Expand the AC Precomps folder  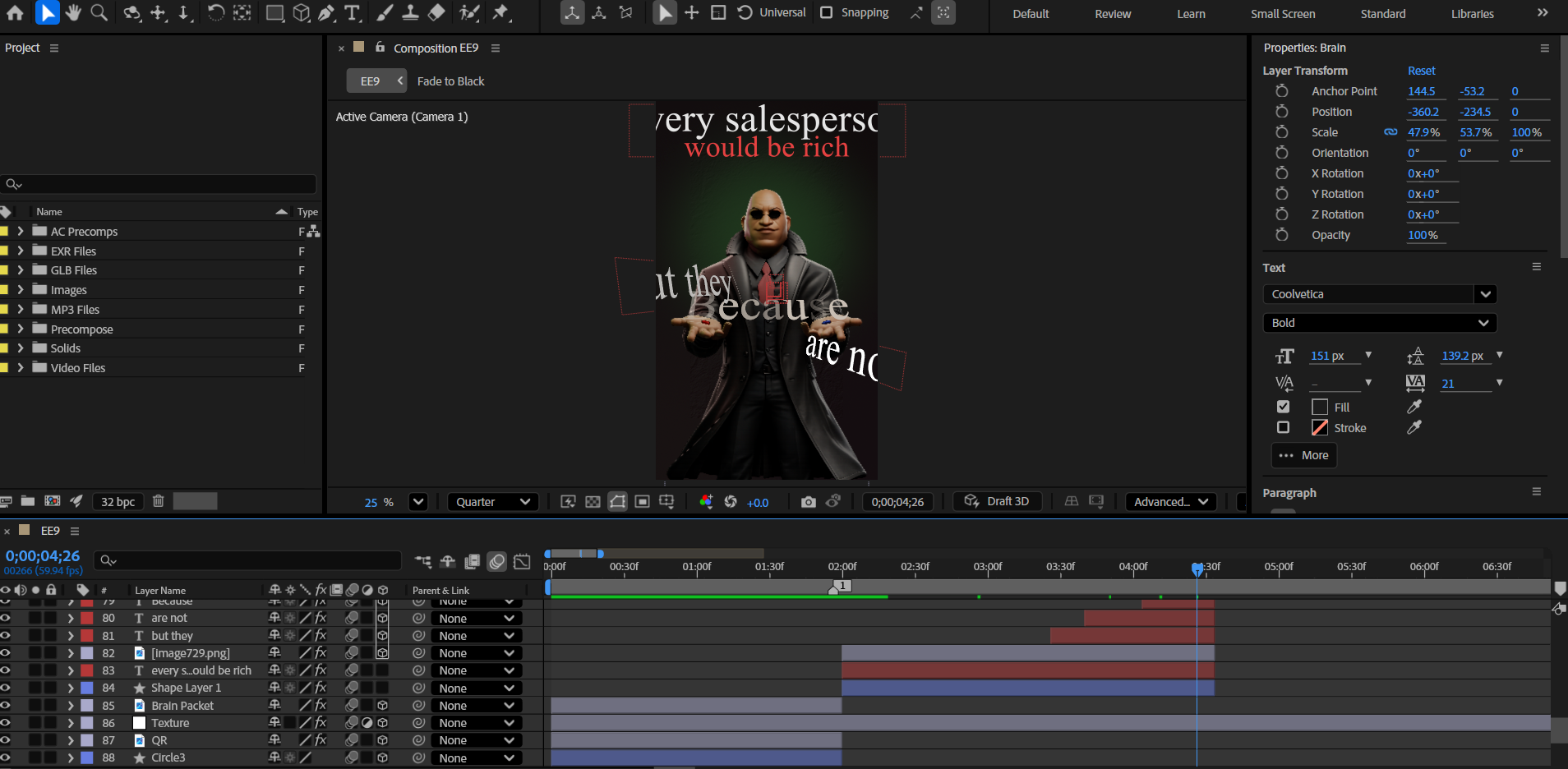21,232
